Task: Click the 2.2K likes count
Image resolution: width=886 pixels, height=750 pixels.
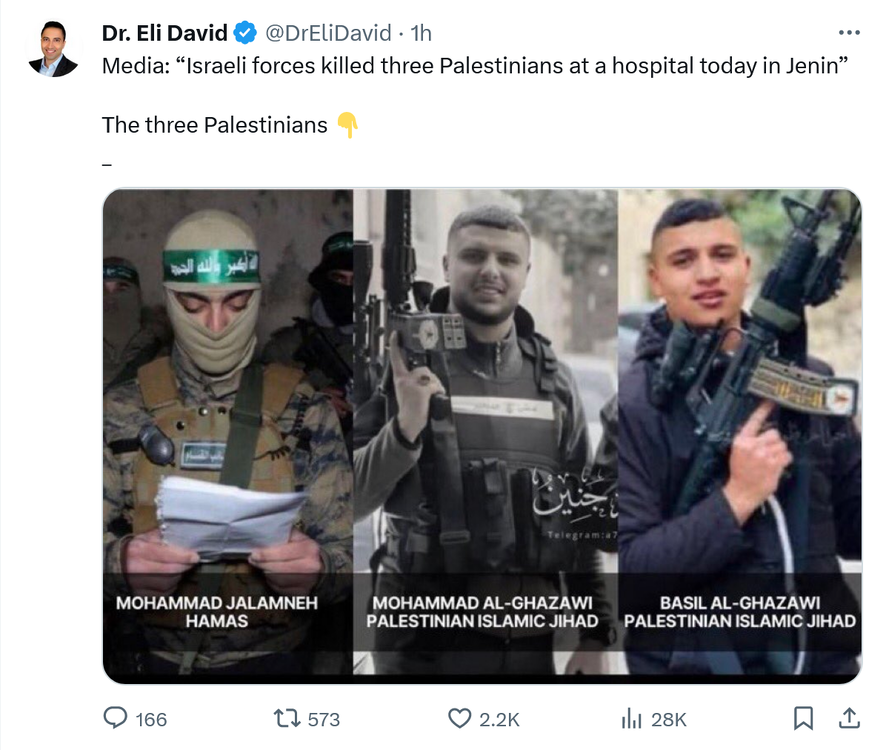Action: [499, 719]
